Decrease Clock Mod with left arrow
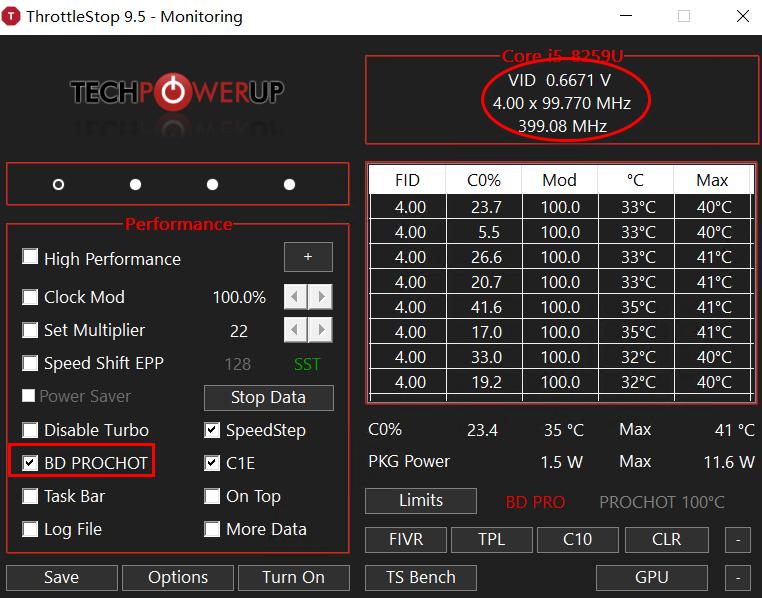The image size is (762, 598). [x=295, y=297]
